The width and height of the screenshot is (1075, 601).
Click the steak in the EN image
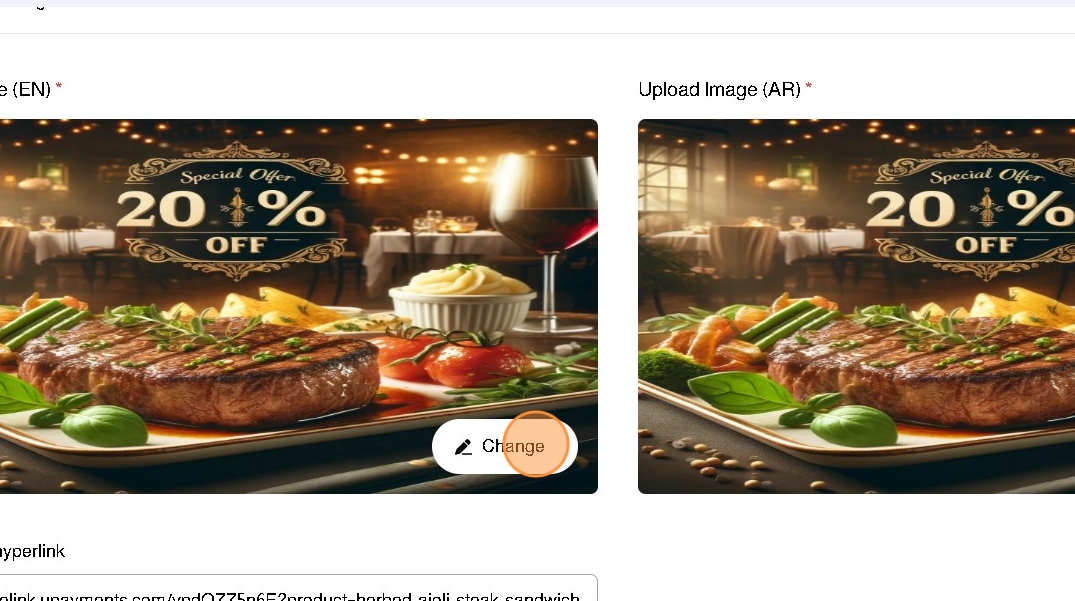pyautogui.click(x=197, y=368)
